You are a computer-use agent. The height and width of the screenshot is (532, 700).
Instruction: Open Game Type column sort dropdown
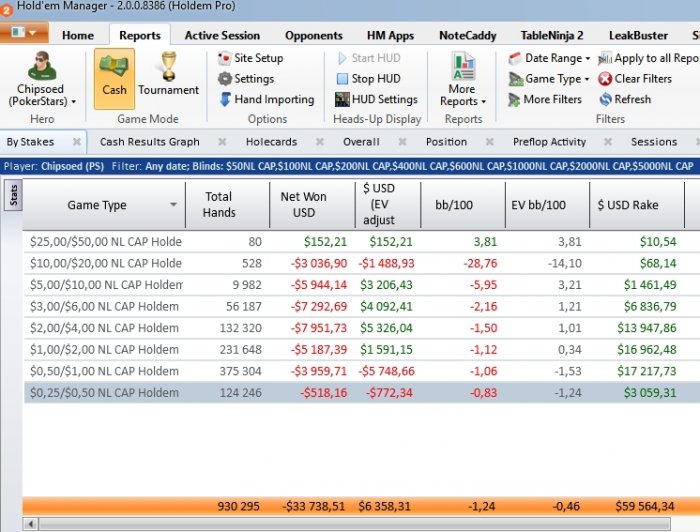click(173, 205)
